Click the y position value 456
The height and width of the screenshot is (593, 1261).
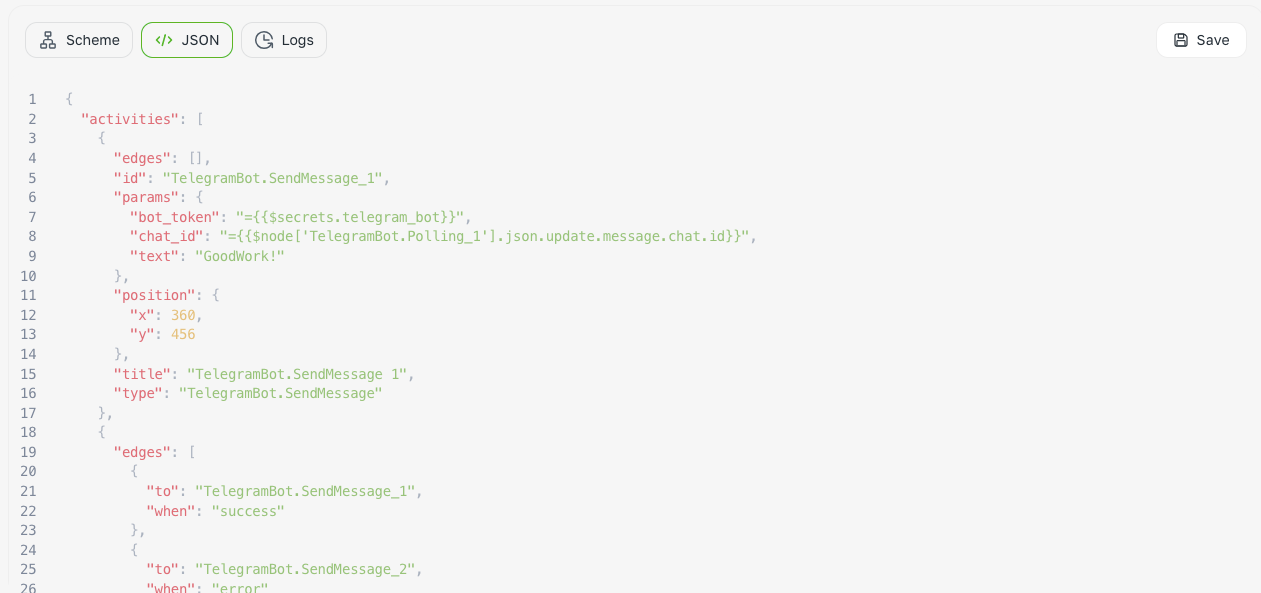tap(183, 334)
